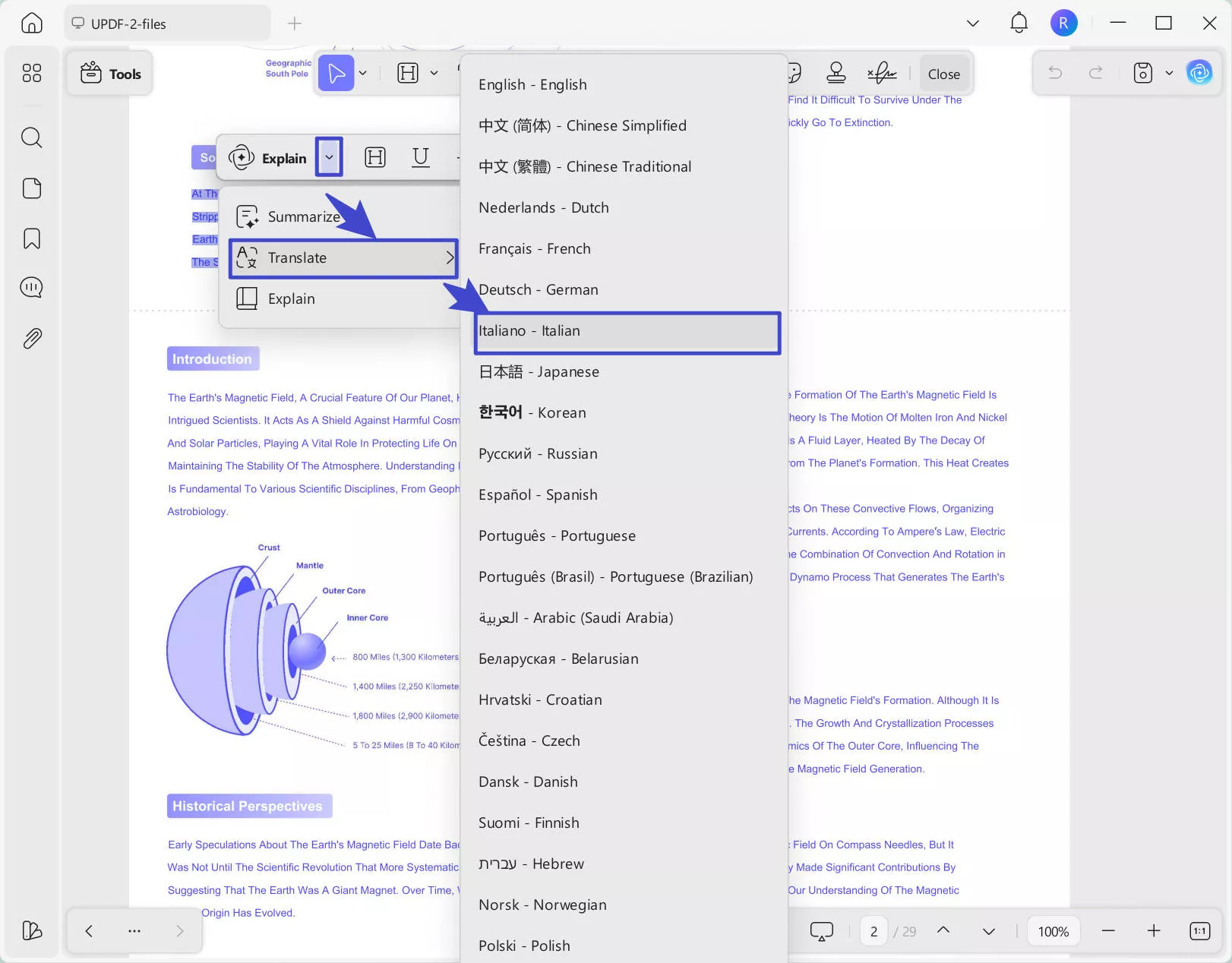Select Chinese Traditional language

[x=624, y=166]
